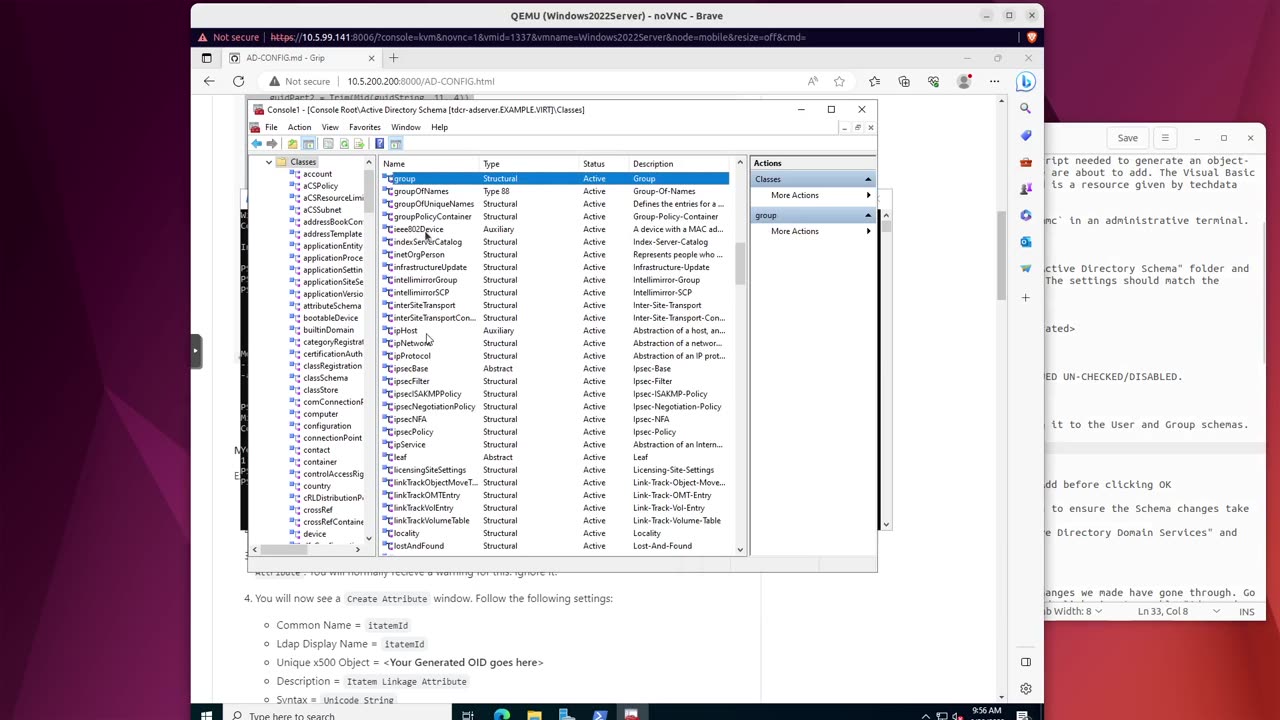The image size is (1280, 720).
Task: Click the Export List toolbar icon
Action: (x=359, y=144)
